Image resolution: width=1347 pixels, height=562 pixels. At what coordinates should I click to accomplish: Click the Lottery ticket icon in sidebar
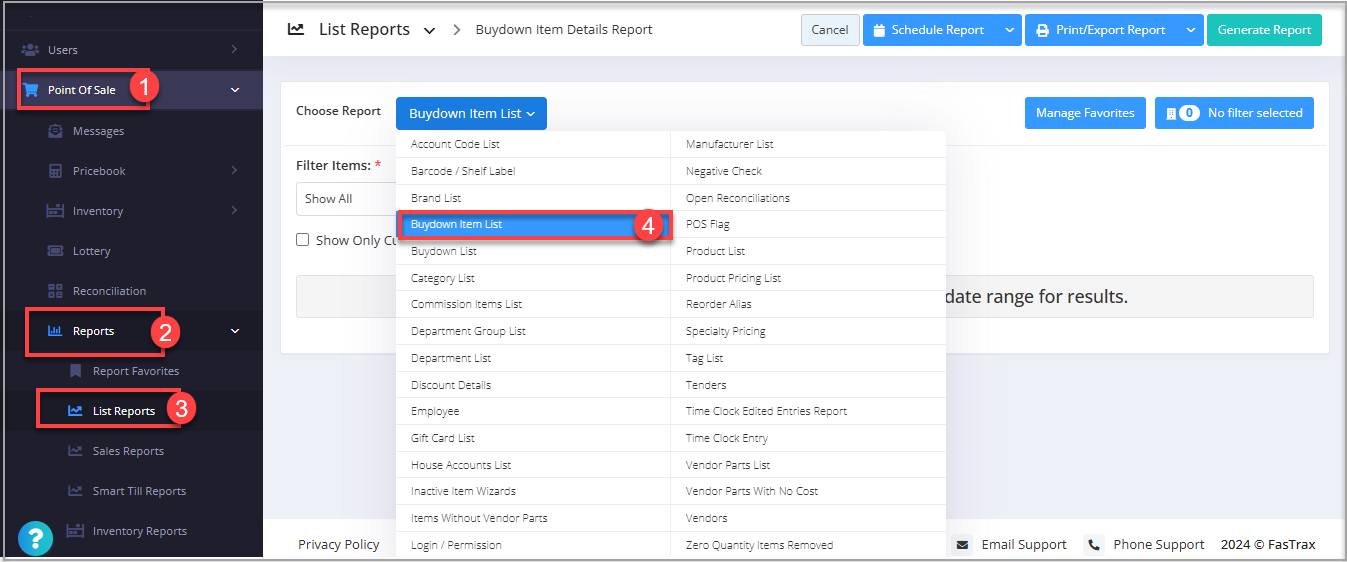click(x=56, y=251)
